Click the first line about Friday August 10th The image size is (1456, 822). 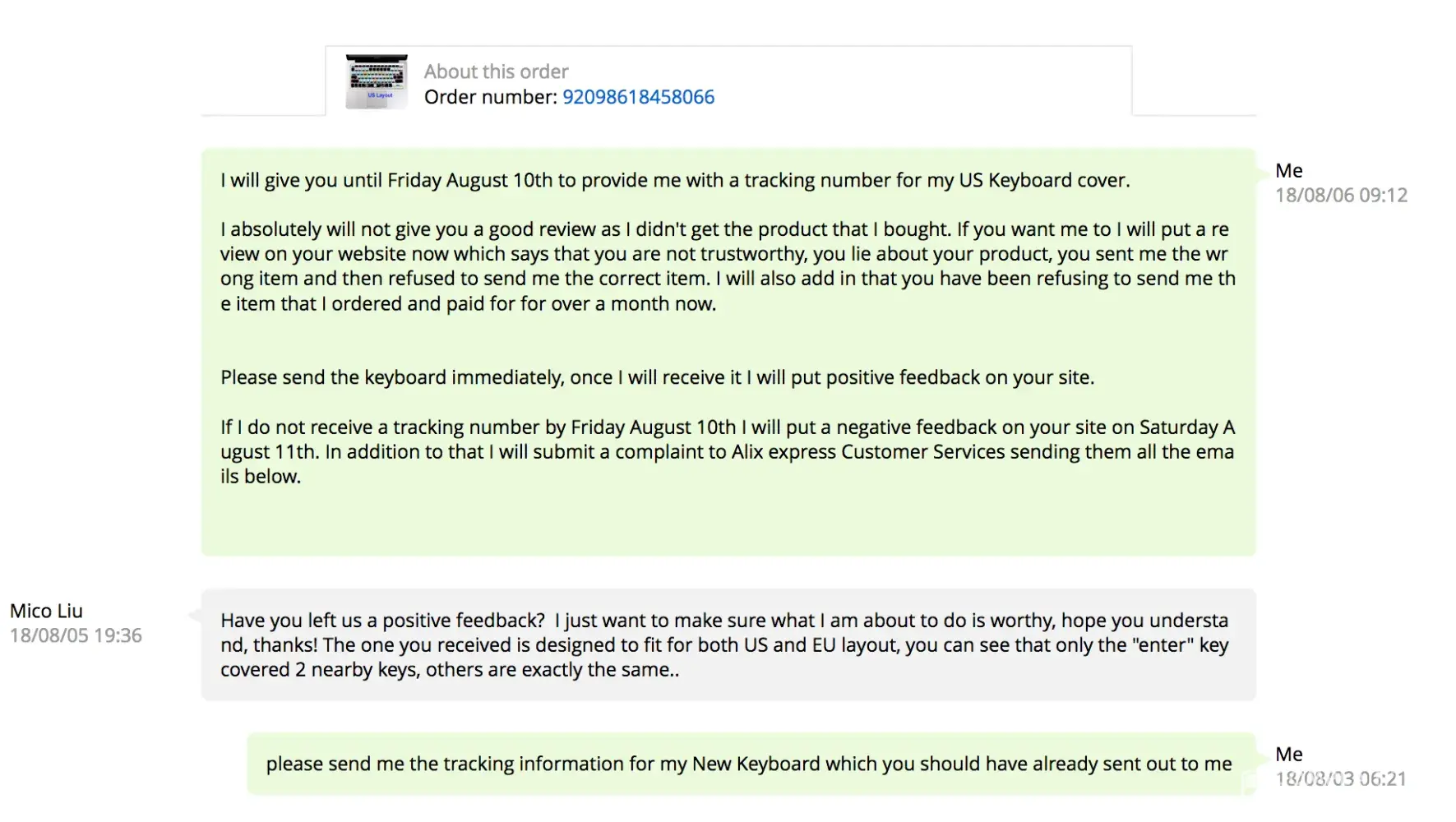tap(674, 181)
